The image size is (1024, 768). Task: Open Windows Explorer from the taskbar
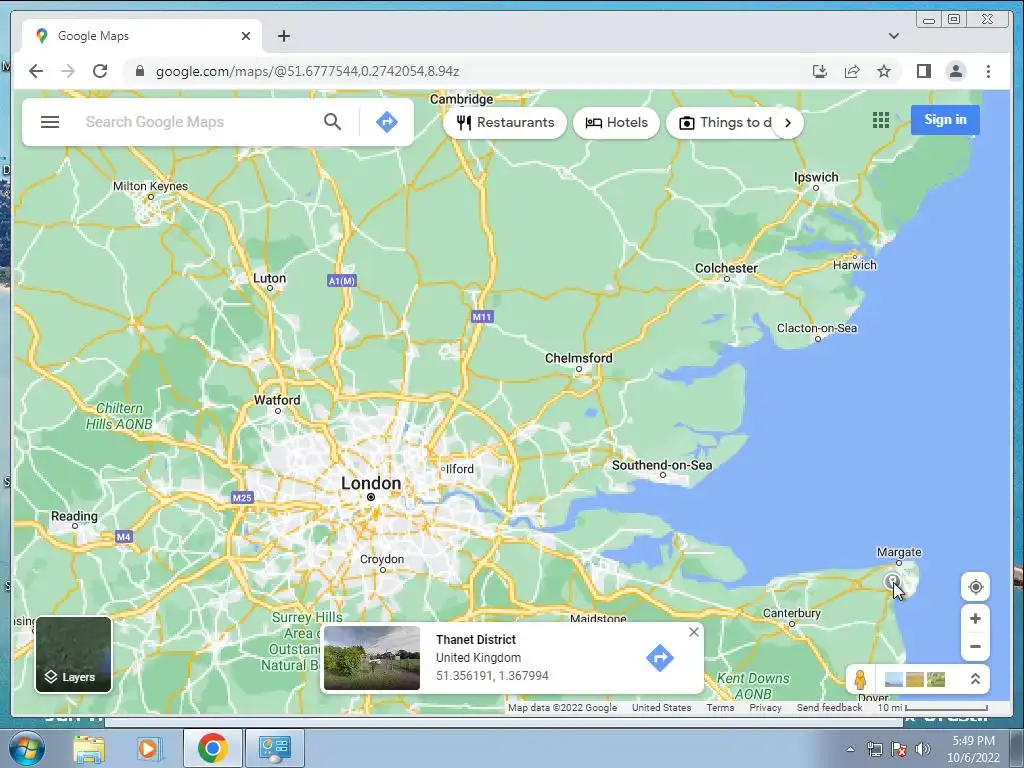(89, 748)
